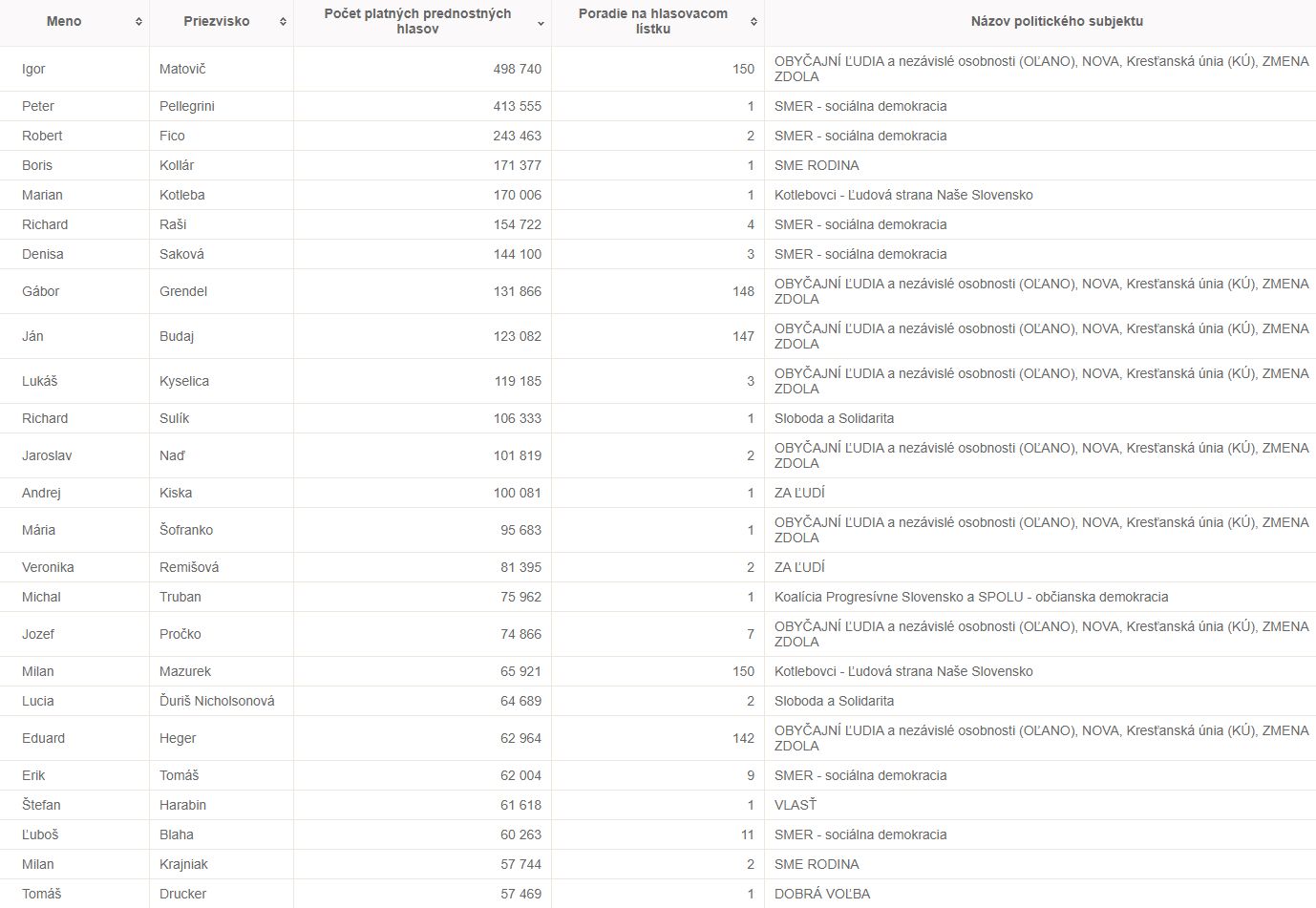This screenshot has height=908, width=1316.
Task: Click surname 'Krajniak'
Action: coord(183,864)
